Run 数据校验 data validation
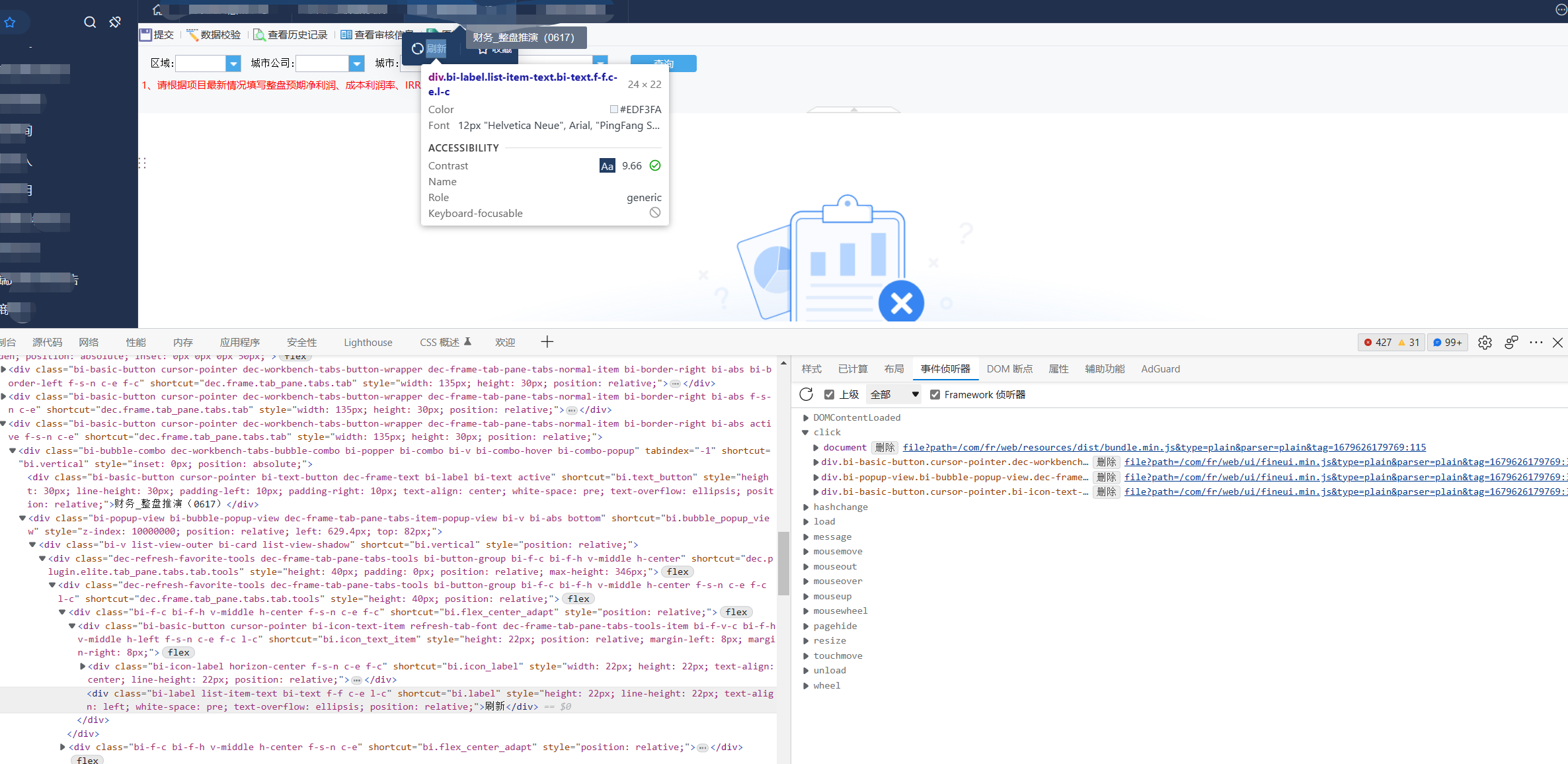The image size is (1568, 764). [214, 34]
